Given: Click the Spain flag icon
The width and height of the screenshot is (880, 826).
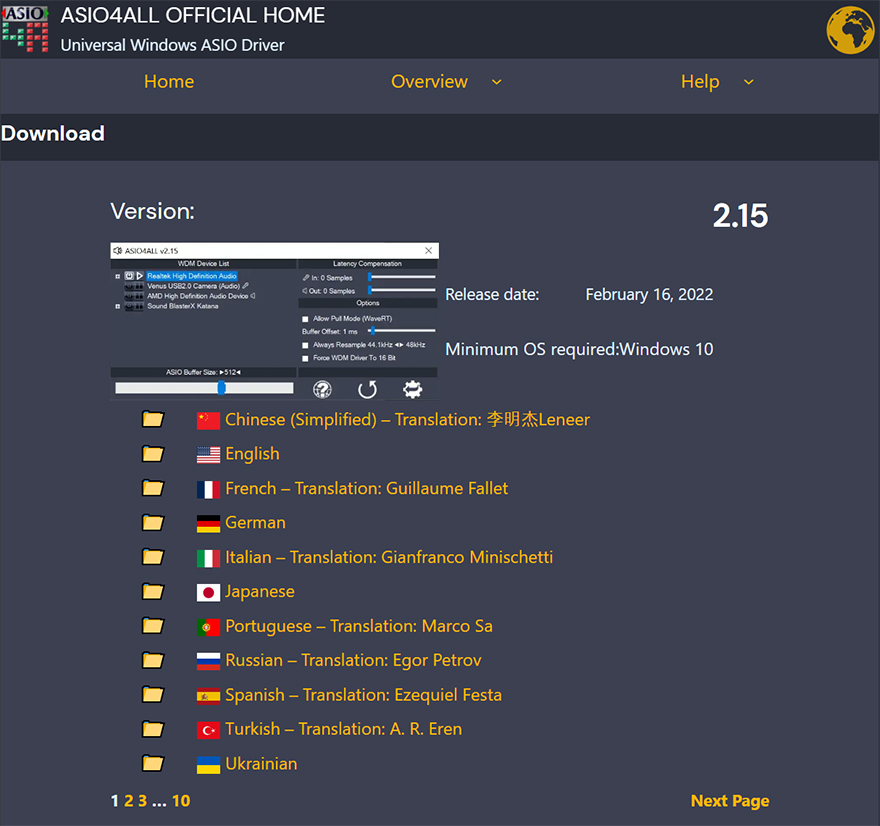Looking at the screenshot, I should 208,696.
